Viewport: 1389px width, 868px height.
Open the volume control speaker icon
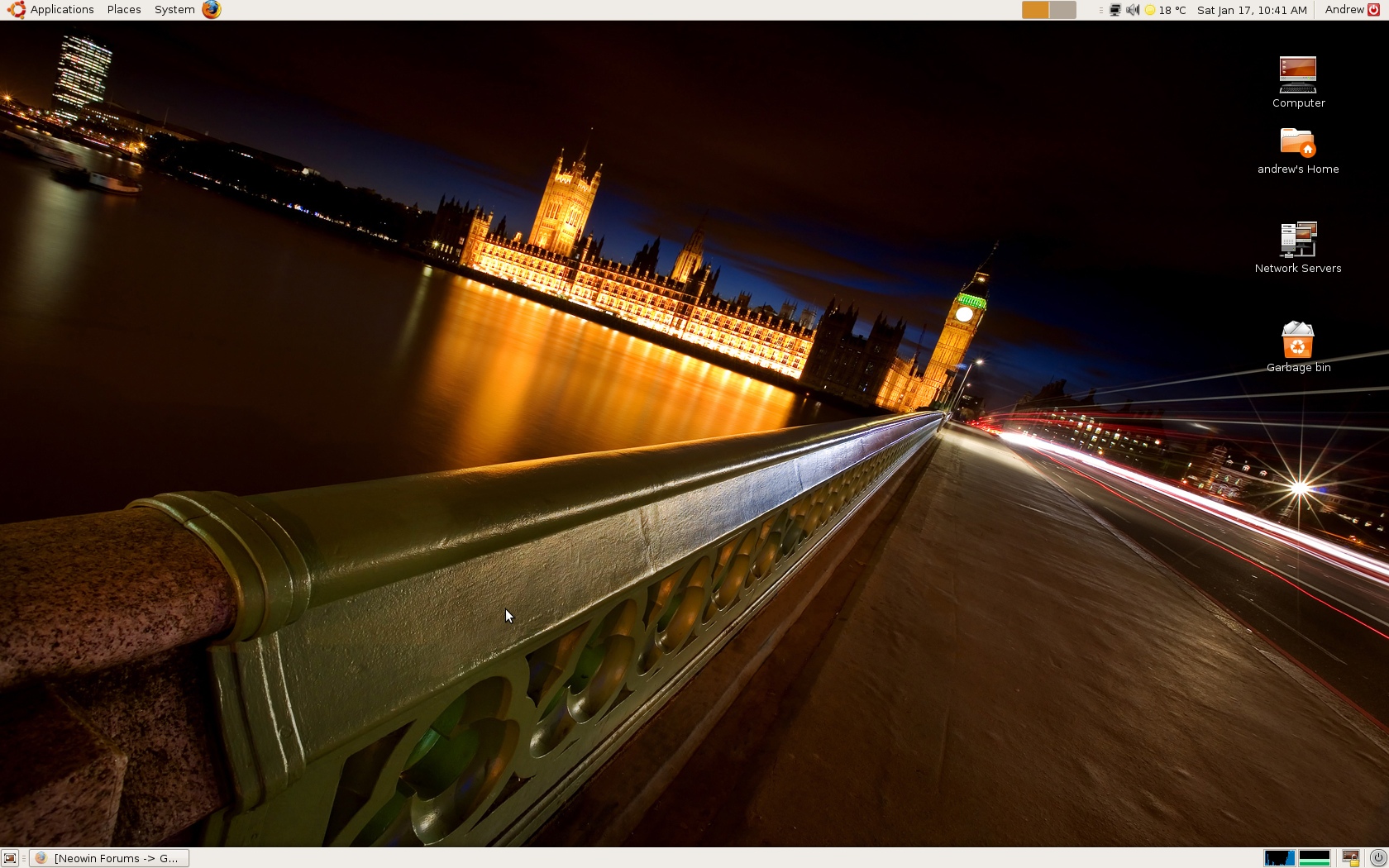(x=1133, y=10)
